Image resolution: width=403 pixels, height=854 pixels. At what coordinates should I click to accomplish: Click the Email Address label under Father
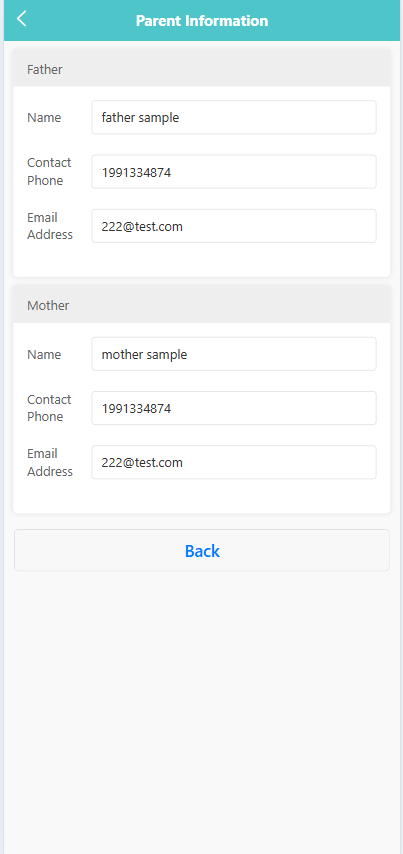pos(50,226)
